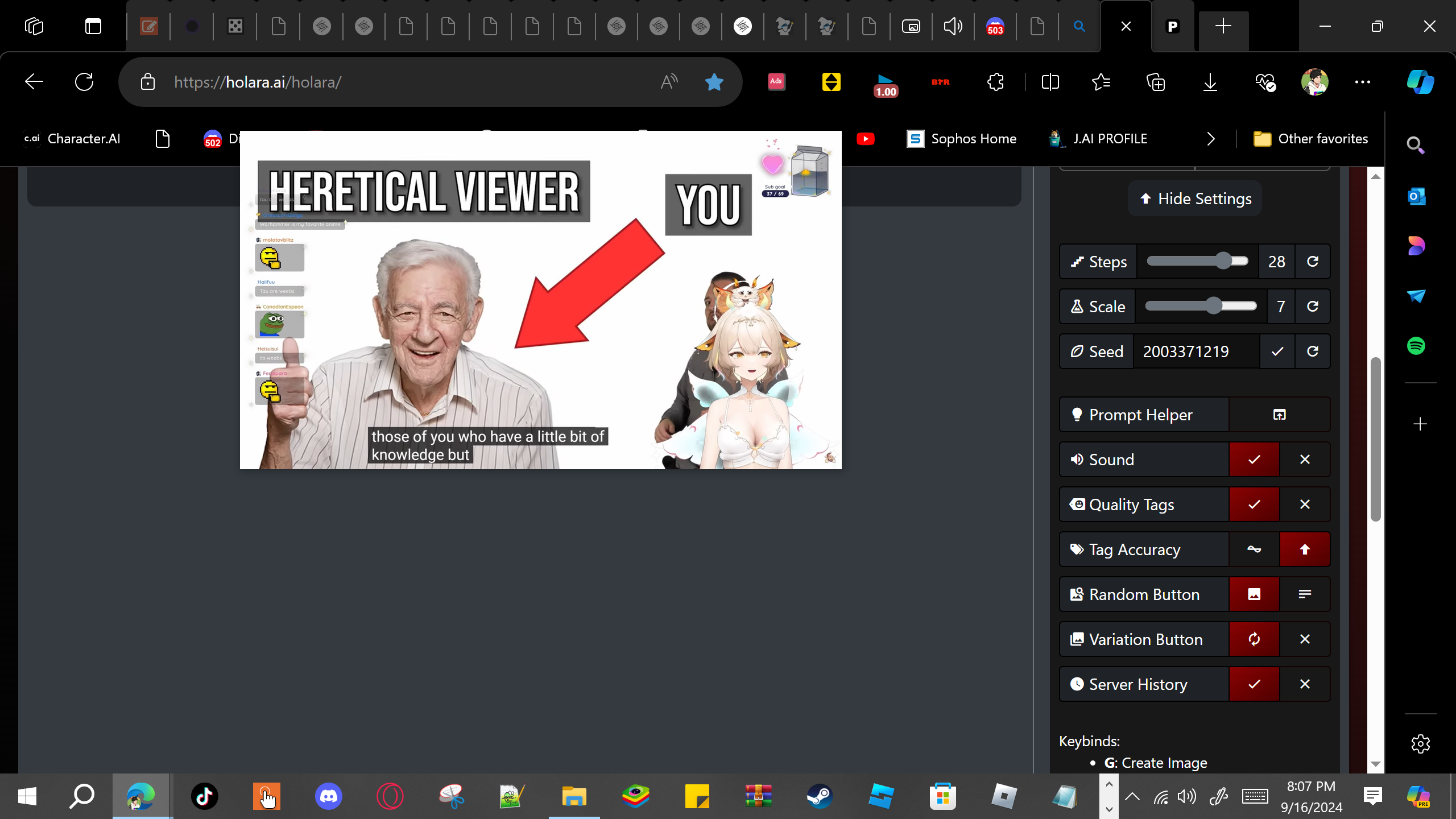The width and height of the screenshot is (1456, 819).
Task: Toggle split screen in the browser toolbar
Action: [1050, 82]
